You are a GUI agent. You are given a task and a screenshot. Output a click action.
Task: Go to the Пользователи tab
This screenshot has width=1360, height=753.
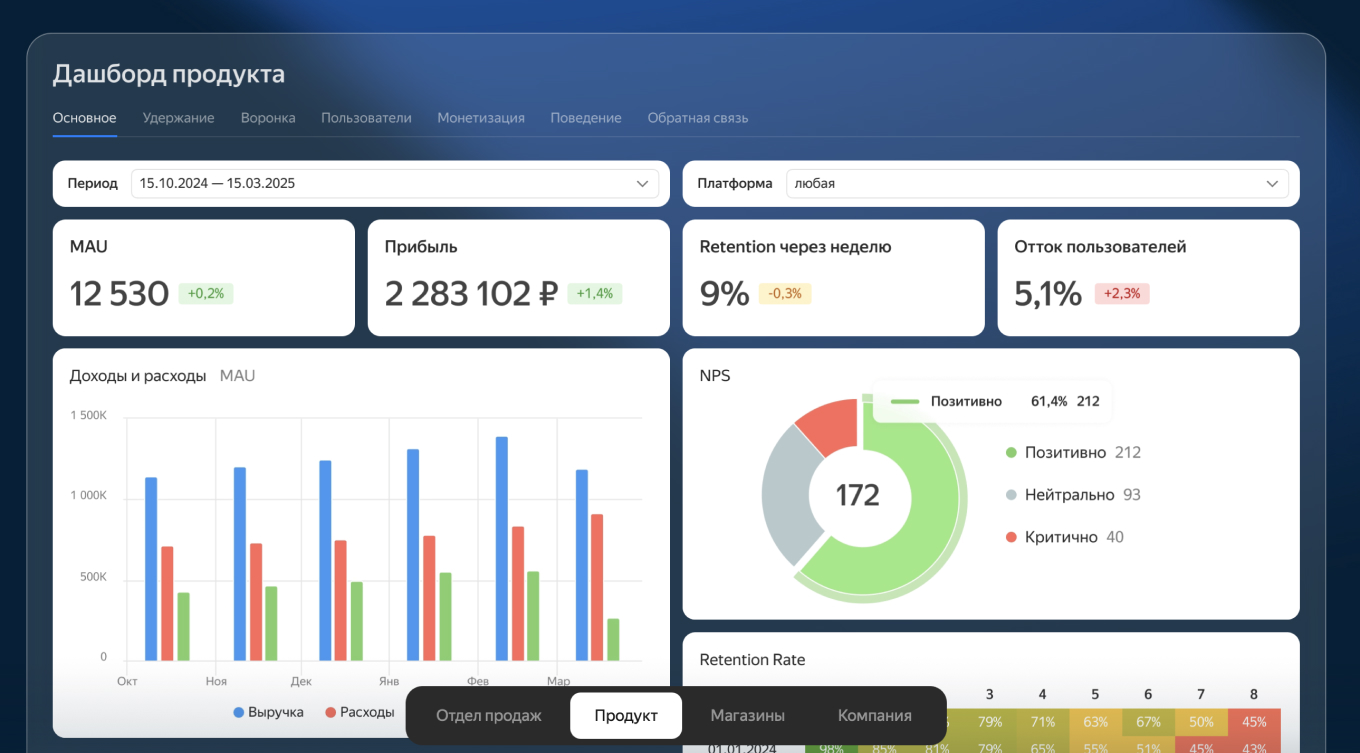(x=366, y=118)
